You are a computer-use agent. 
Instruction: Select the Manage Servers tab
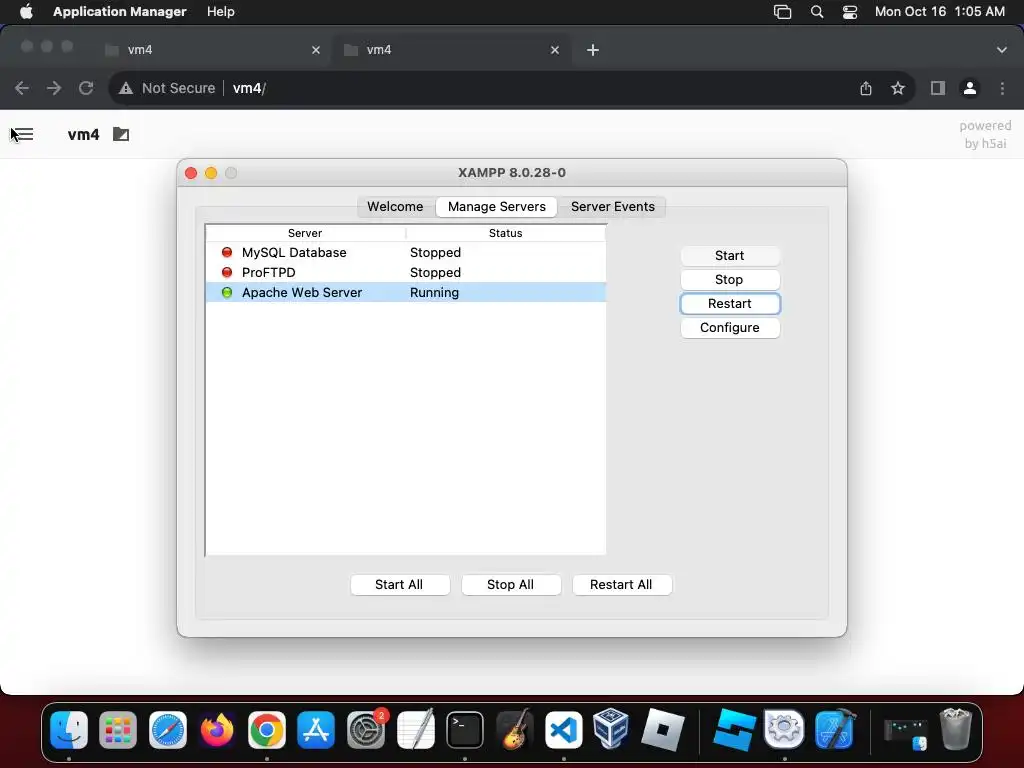496,206
